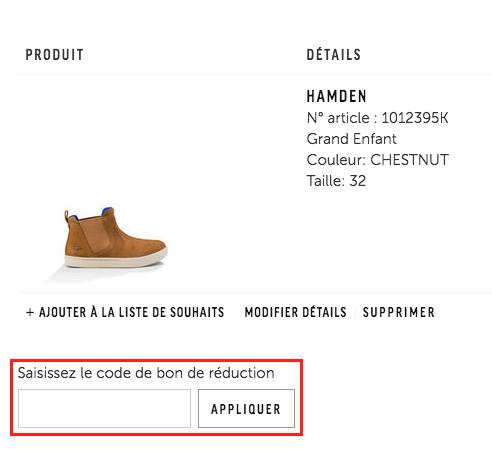Select MODIFIER DÉTAILS to edit the item

pyautogui.click(x=295, y=312)
